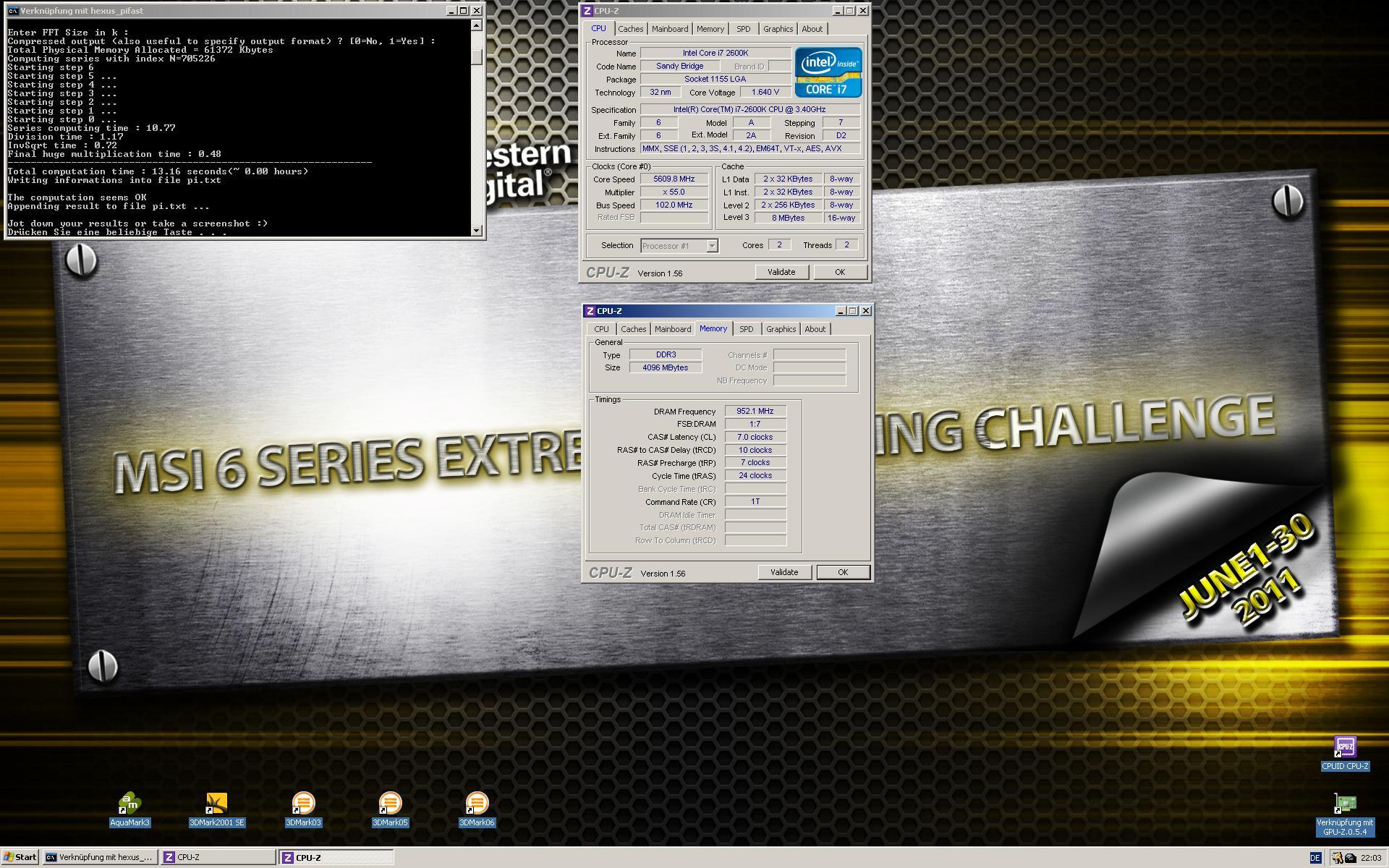Click the Cycle Time value 24 clocks
This screenshot has width=1389, height=868.
pos(755,475)
